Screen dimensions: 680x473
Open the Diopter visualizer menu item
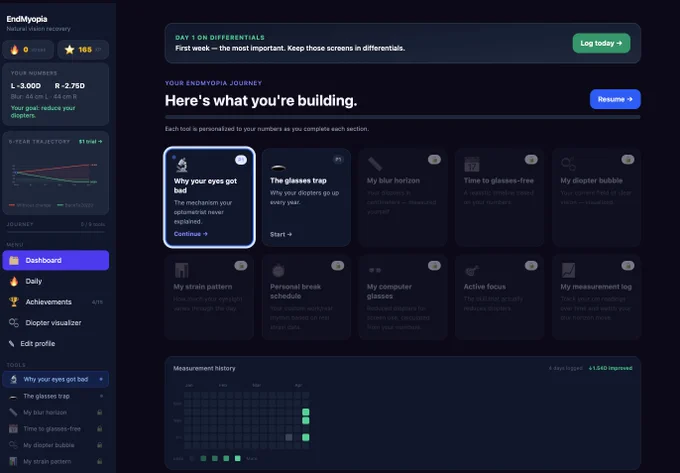coord(56,323)
